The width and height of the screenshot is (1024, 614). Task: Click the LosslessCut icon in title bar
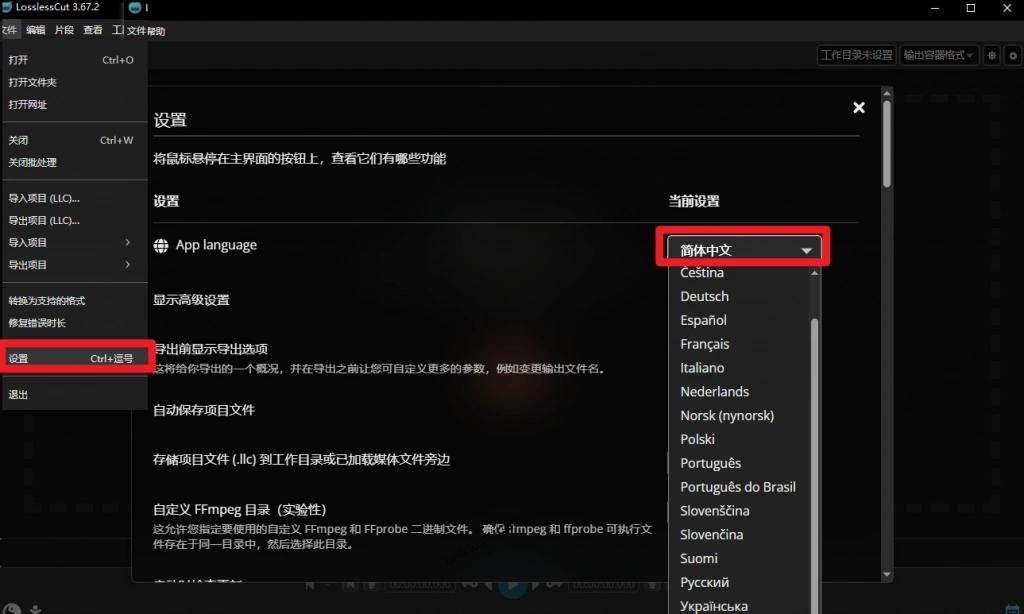click(x=8, y=8)
